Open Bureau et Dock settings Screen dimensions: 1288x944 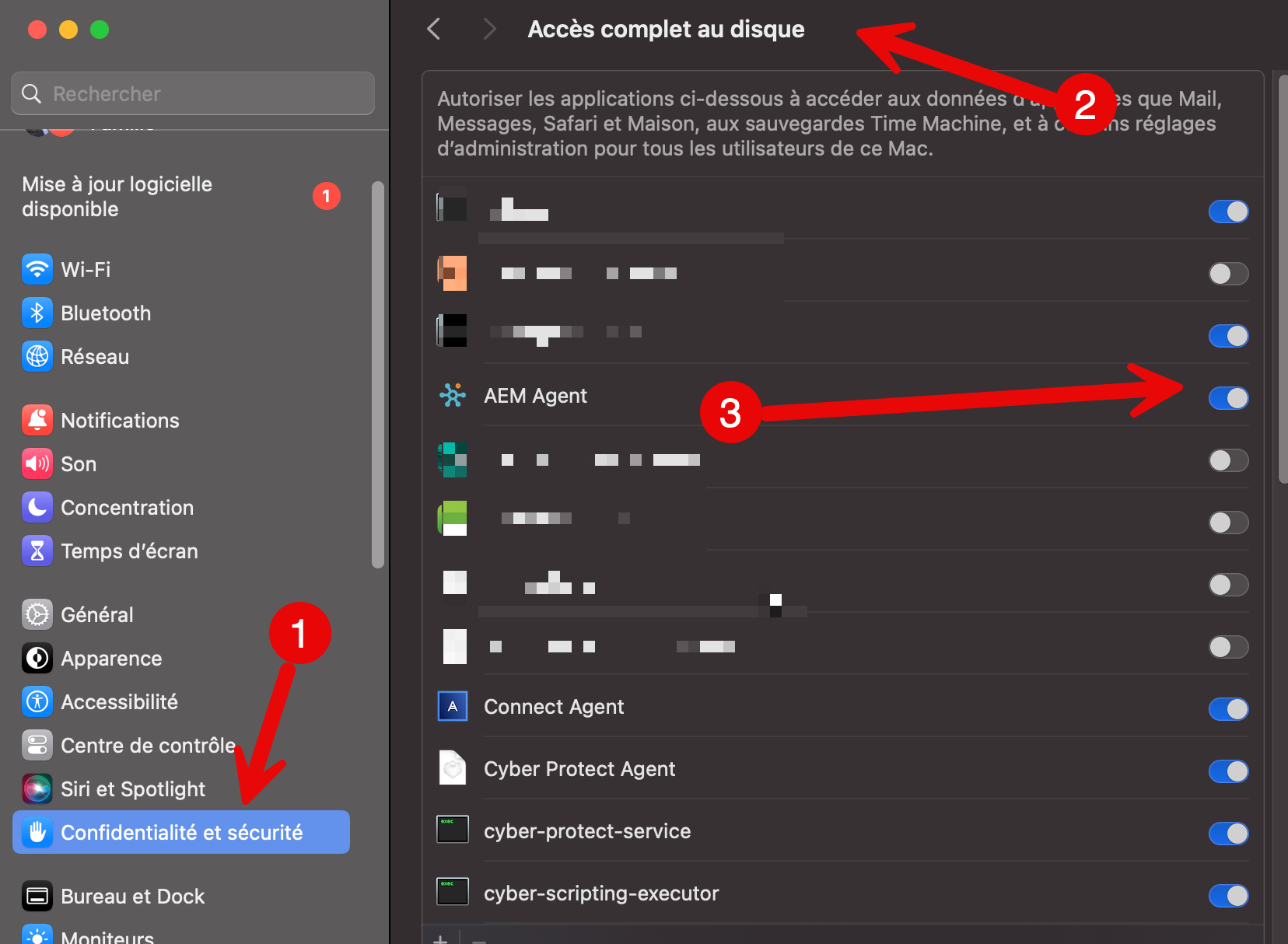(x=132, y=897)
